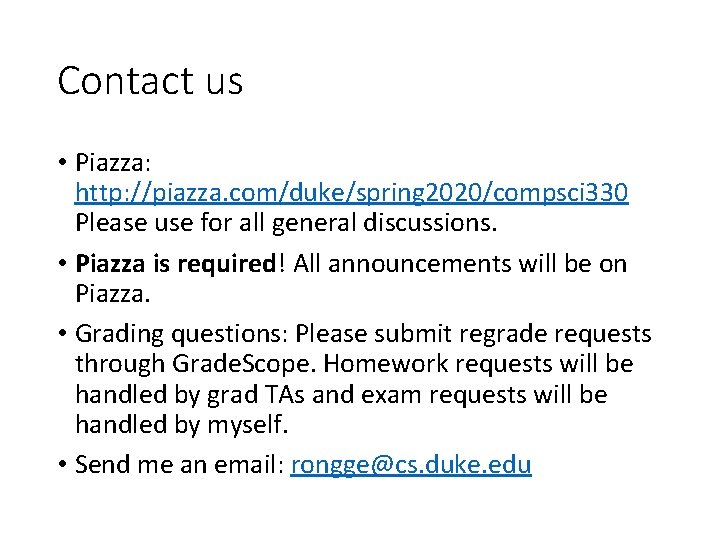
Task: Open the Piazza compsci330 course URL
Action: pos(352,192)
